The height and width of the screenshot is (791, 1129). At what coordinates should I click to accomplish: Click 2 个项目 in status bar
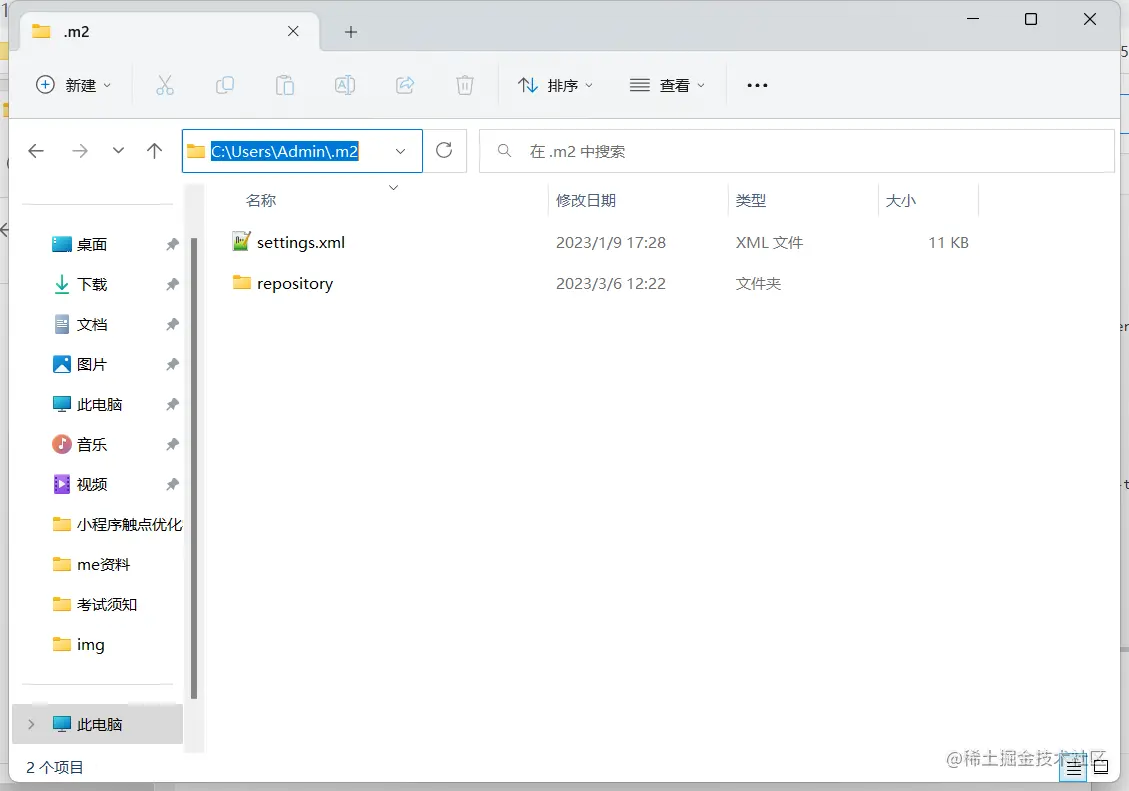pyautogui.click(x=55, y=767)
